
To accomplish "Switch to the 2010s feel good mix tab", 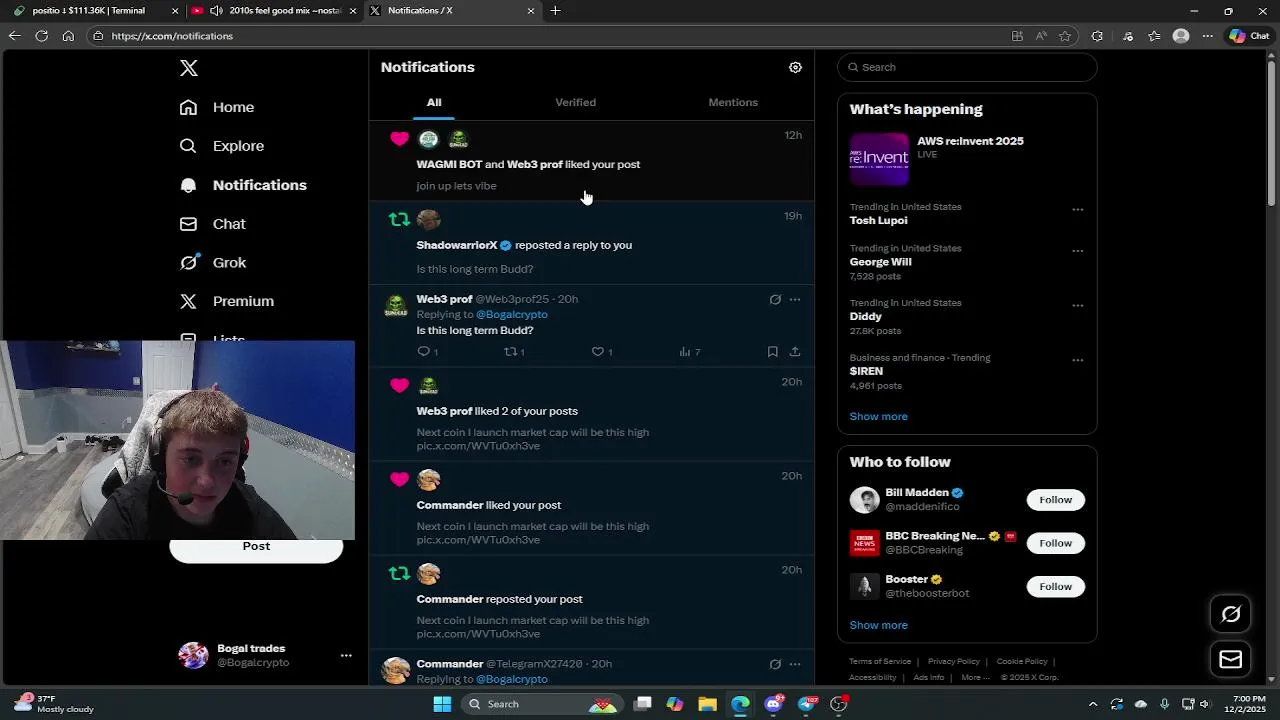I will click(x=275, y=11).
